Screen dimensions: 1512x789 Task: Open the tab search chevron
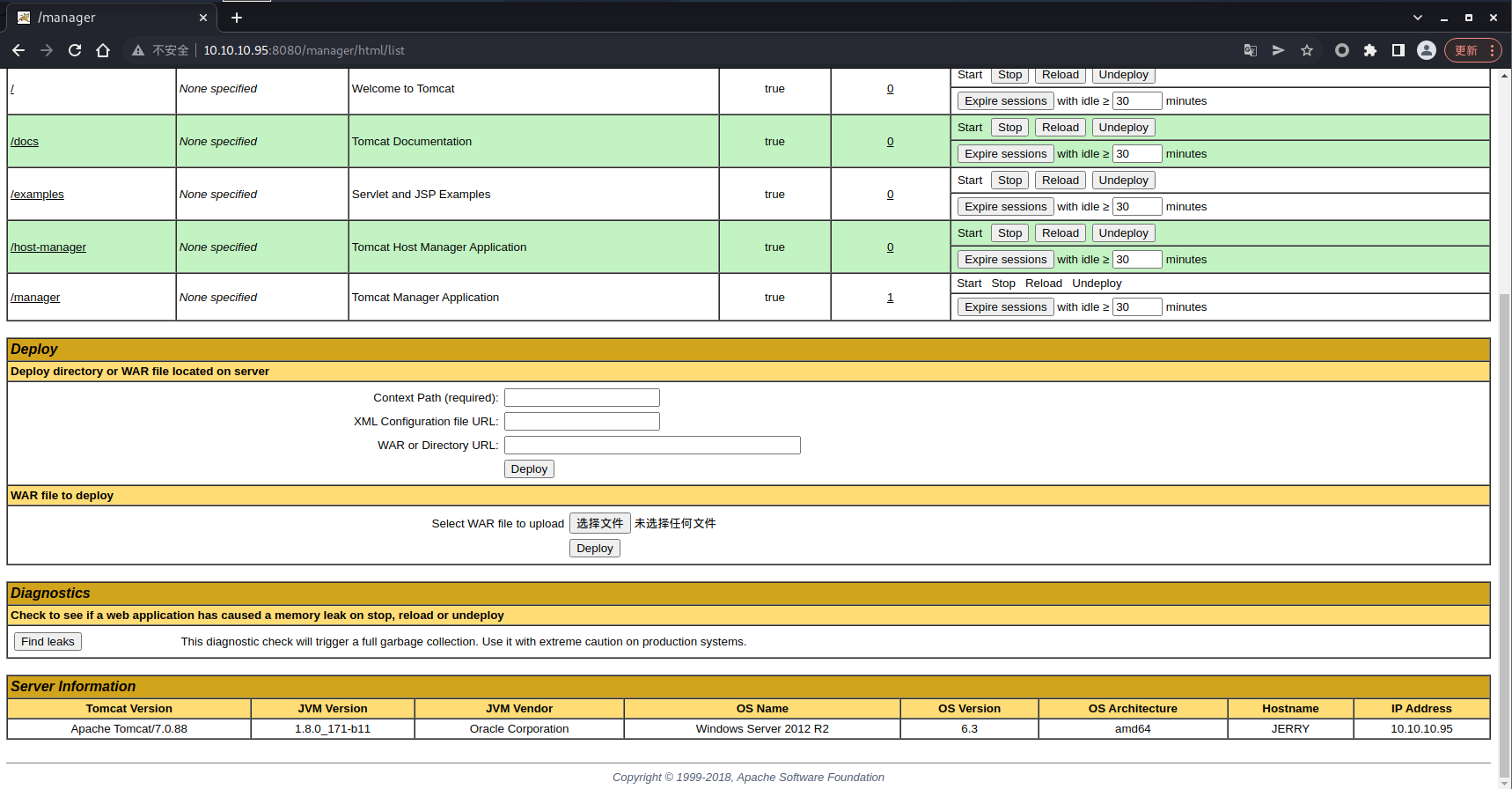pyautogui.click(x=1418, y=18)
